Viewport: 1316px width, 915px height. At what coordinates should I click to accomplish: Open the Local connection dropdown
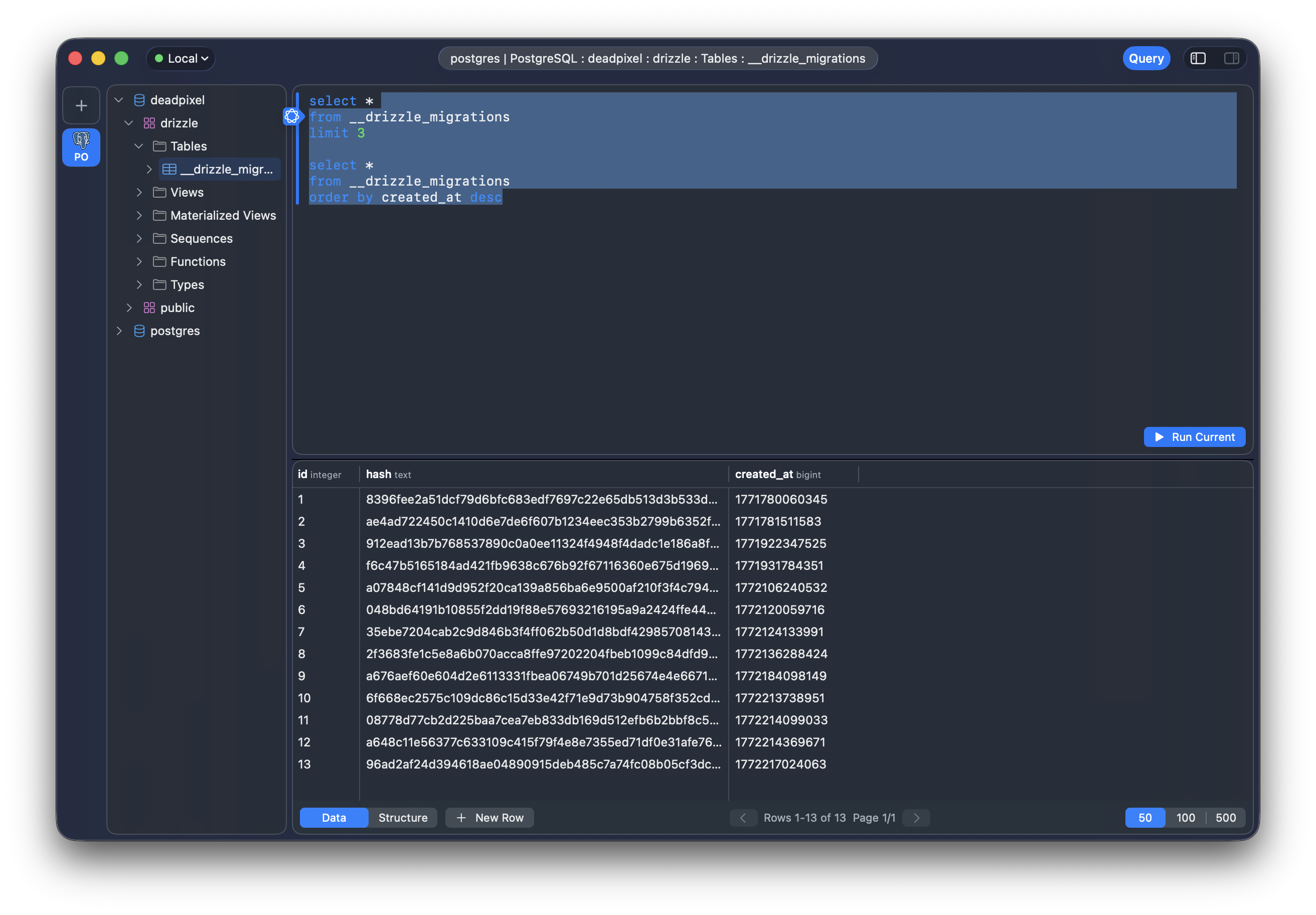click(181, 58)
